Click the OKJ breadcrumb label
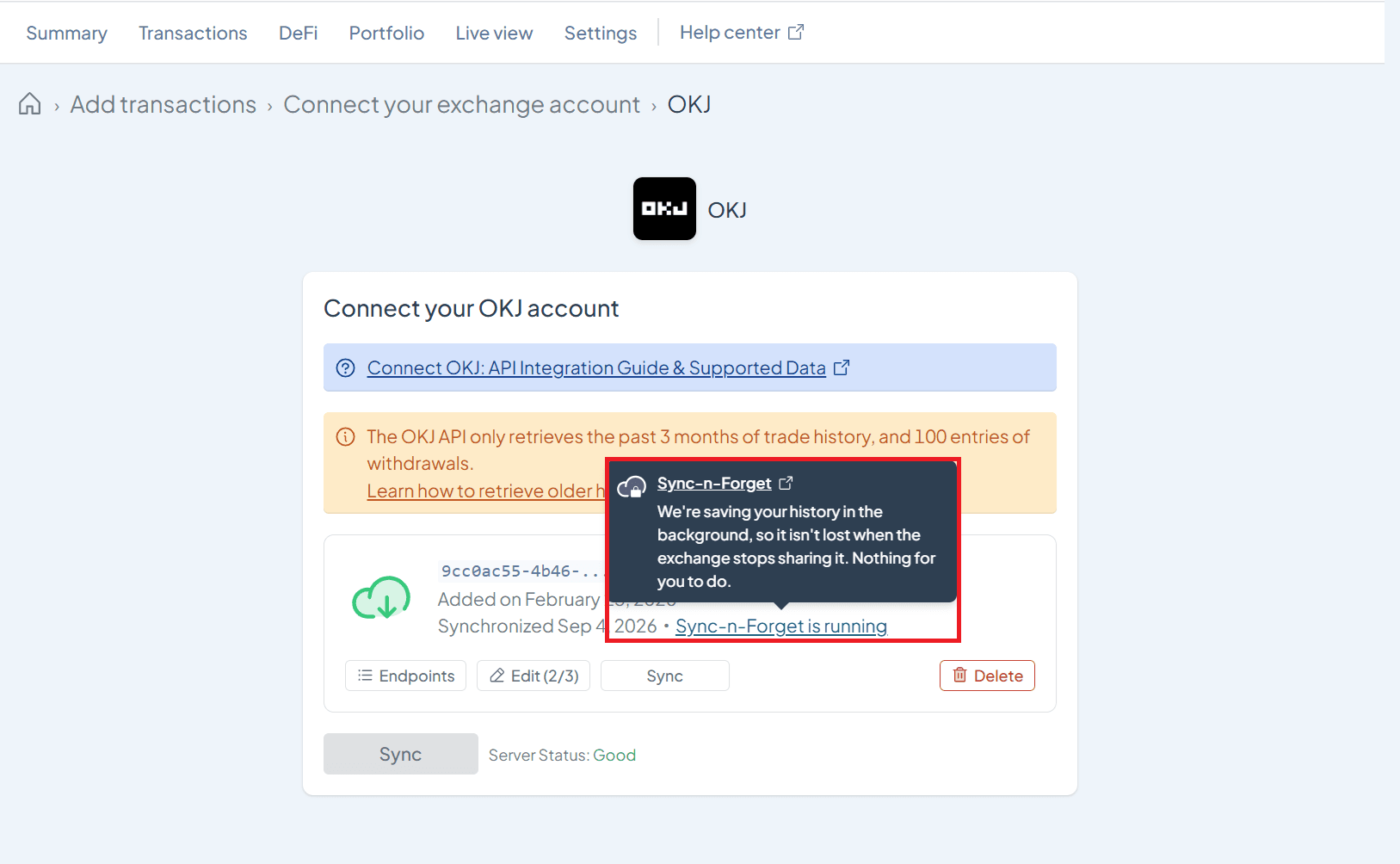 coord(689,104)
